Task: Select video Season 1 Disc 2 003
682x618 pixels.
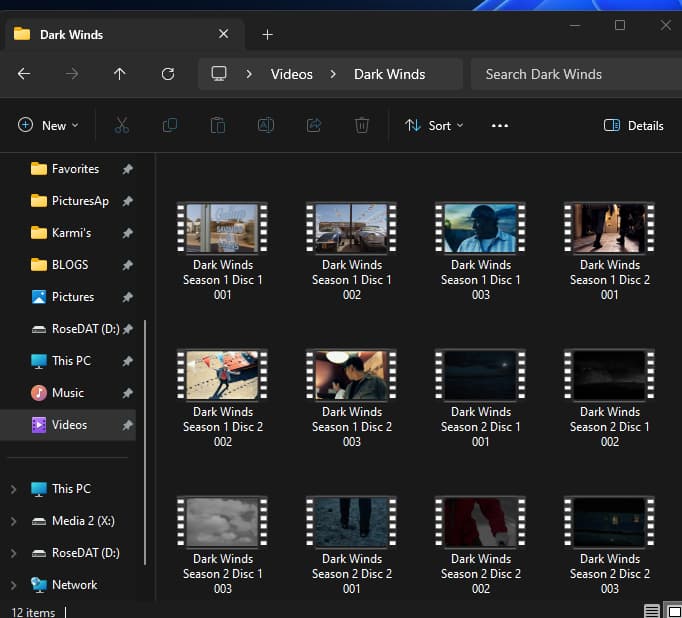Action: coord(351,398)
